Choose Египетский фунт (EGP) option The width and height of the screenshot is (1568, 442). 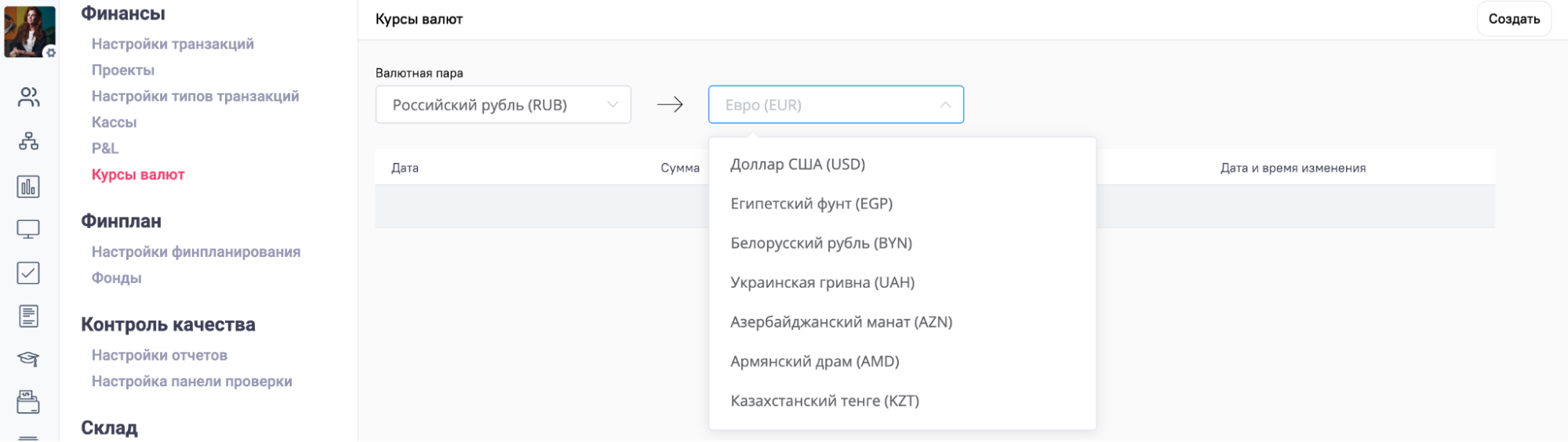[x=902, y=204]
